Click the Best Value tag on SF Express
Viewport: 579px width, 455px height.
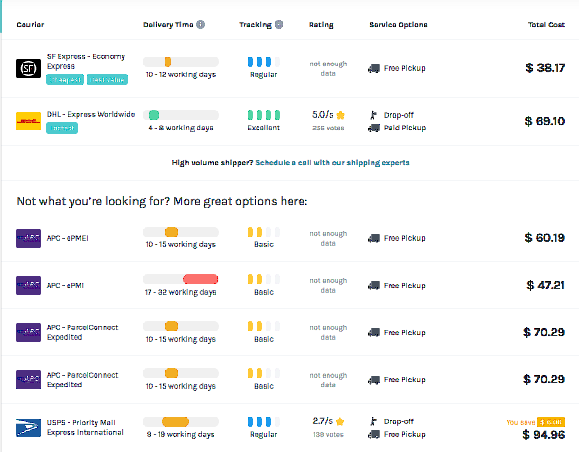[x=107, y=79]
